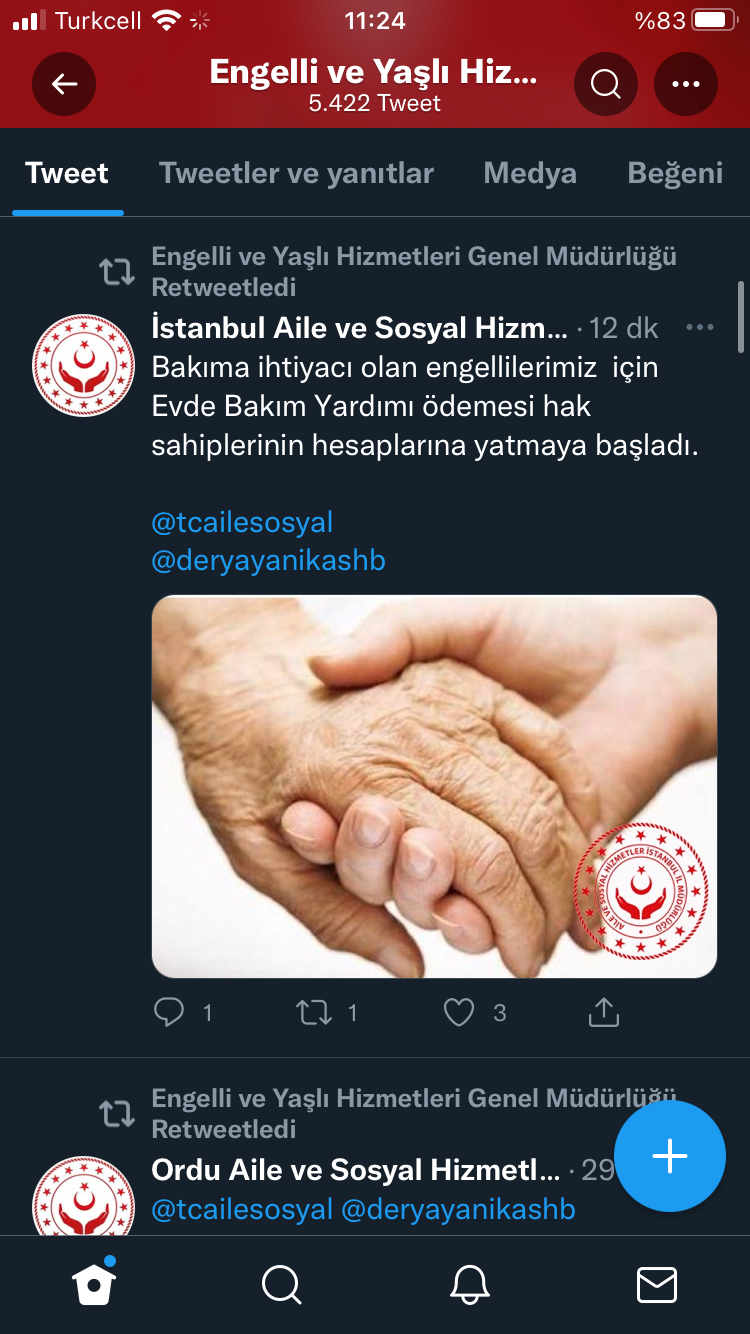Open the @tcailesosyal mention in first tweet

pyautogui.click(x=242, y=522)
